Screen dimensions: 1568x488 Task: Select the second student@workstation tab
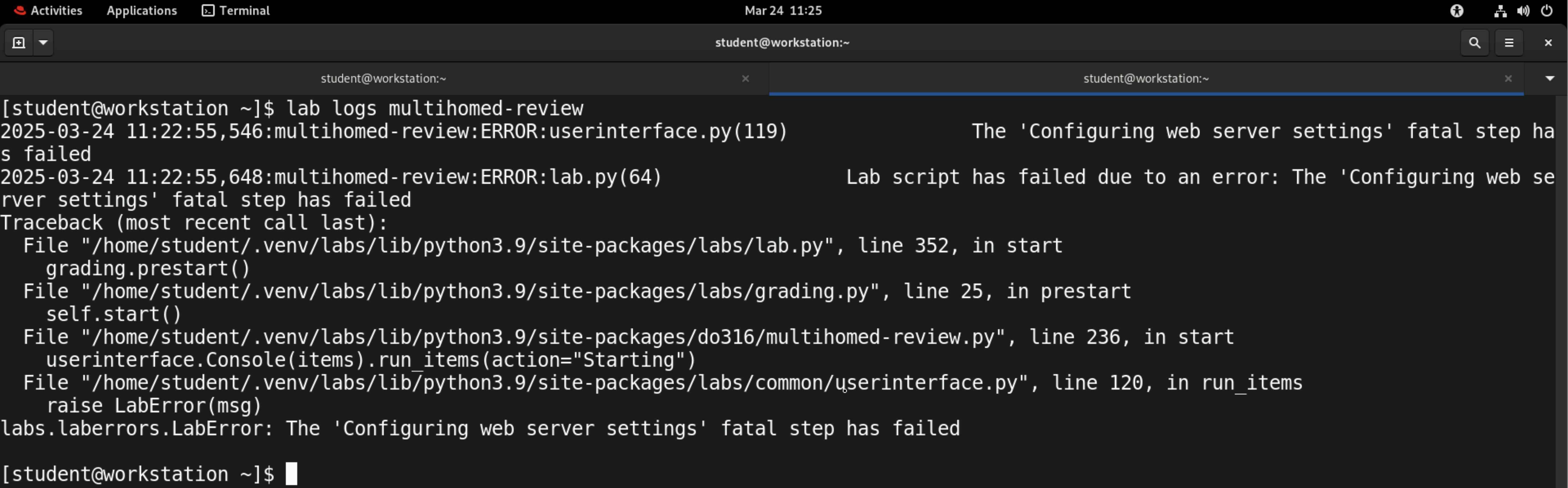coord(1145,78)
